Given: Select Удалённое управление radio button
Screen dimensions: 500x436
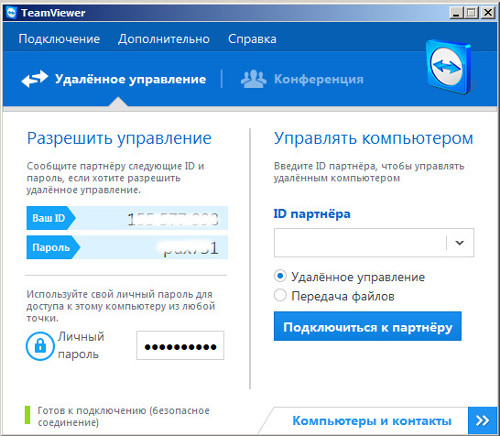Looking at the screenshot, I should pyautogui.click(x=280, y=276).
